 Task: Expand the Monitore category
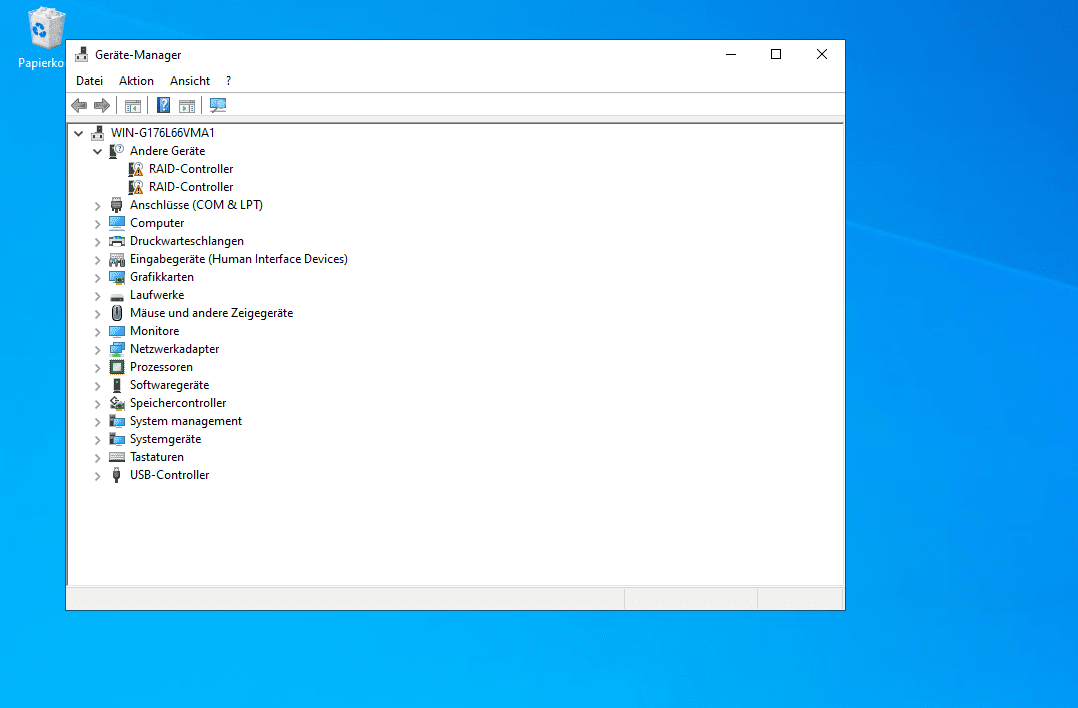[98, 331]
